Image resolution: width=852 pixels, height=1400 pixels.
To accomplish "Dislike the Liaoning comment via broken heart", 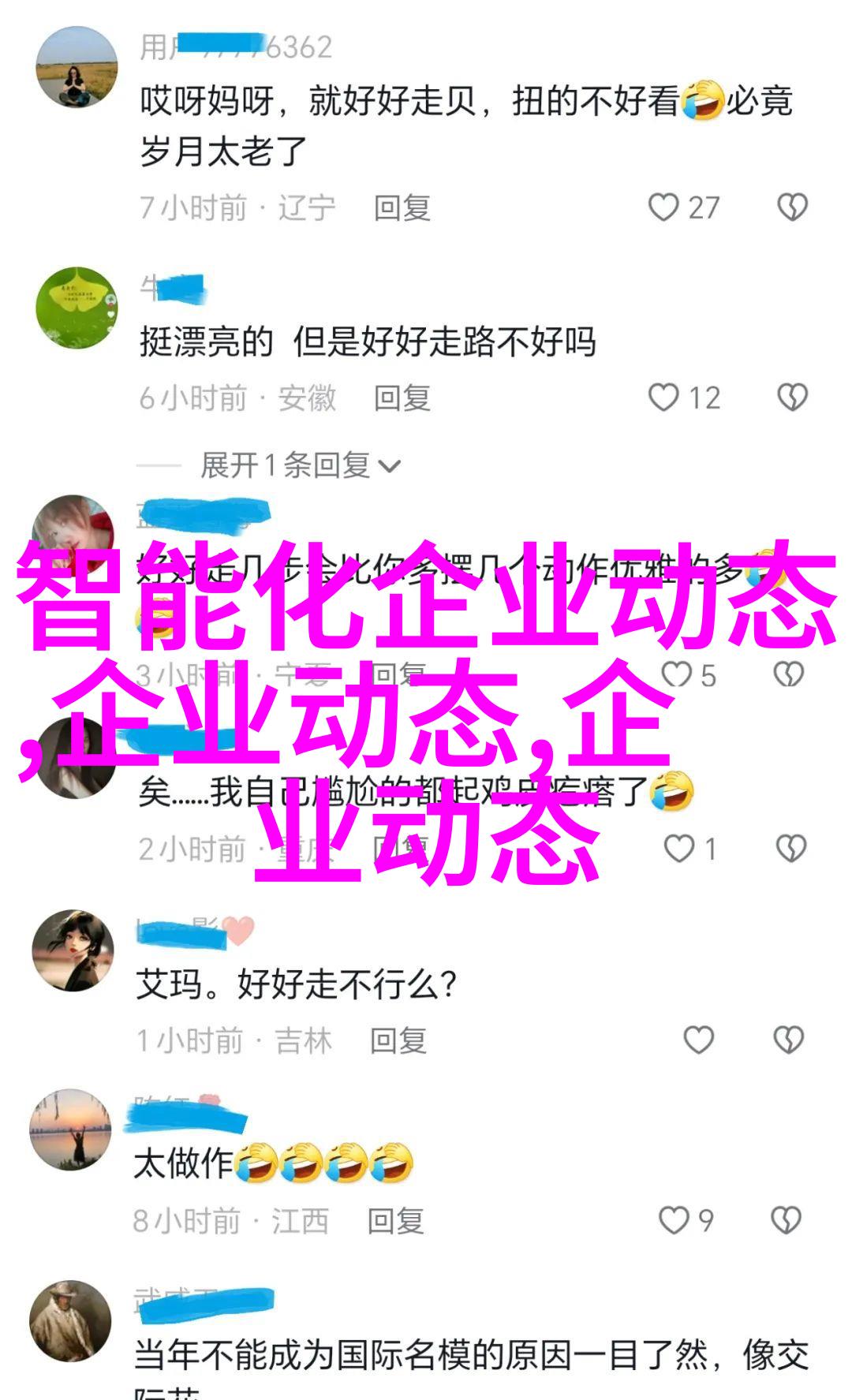I will [x=792, y=207].
